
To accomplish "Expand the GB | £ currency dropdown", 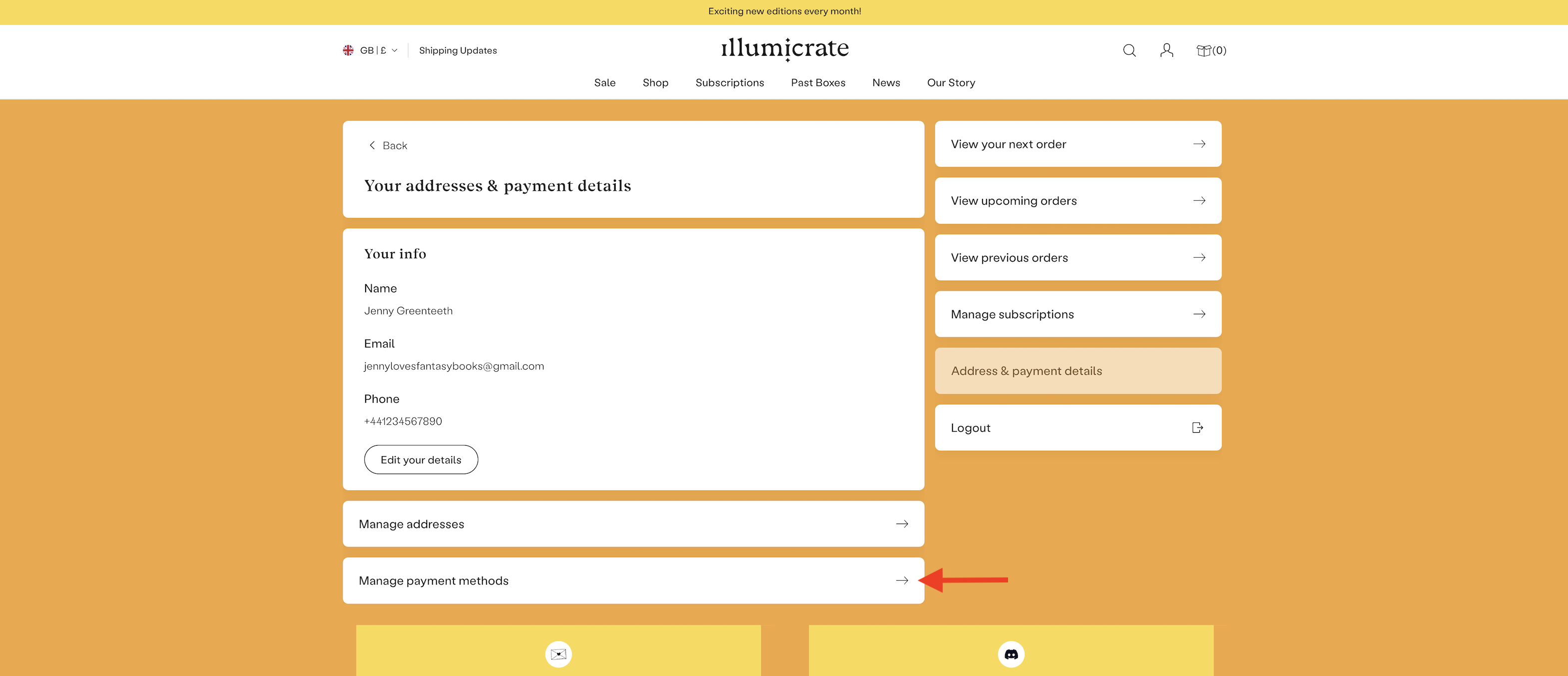I will (x=378, y=50).
